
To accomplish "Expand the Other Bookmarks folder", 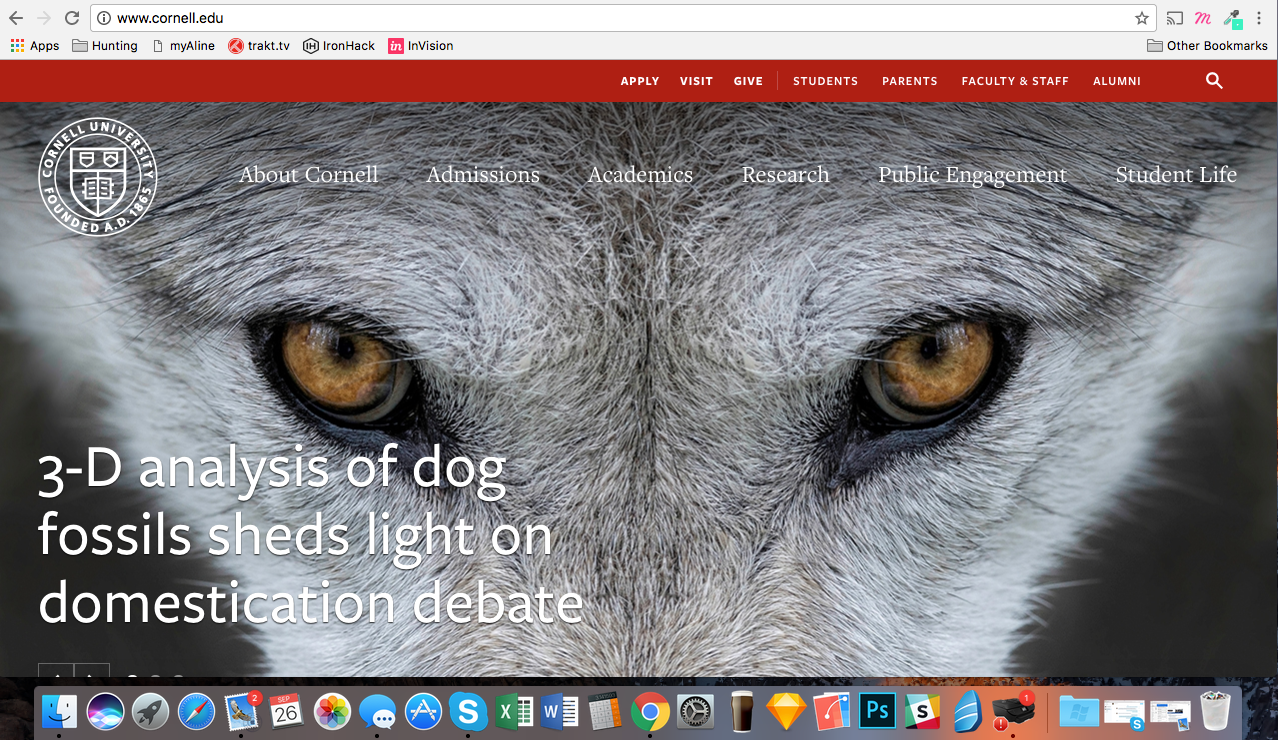I will click(1207, 45).
